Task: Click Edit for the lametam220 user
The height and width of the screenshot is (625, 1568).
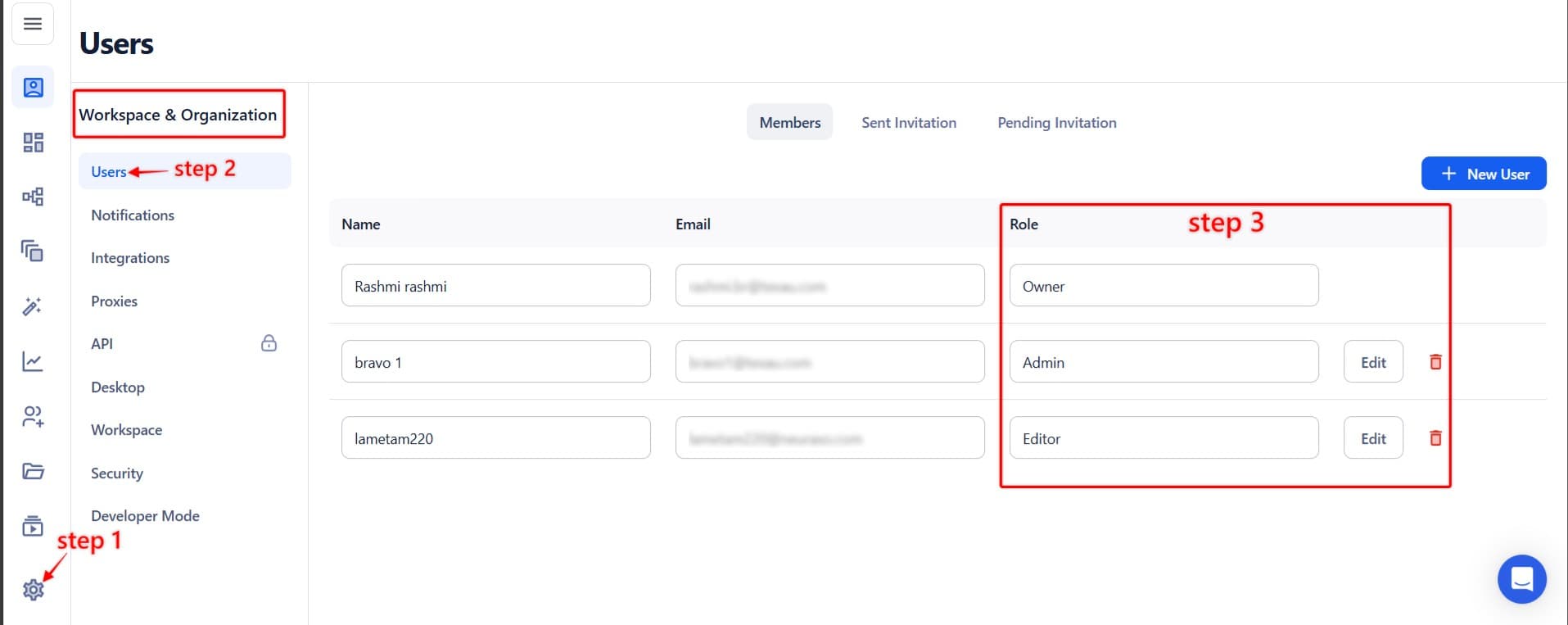Action: [x=1372, y=438]
